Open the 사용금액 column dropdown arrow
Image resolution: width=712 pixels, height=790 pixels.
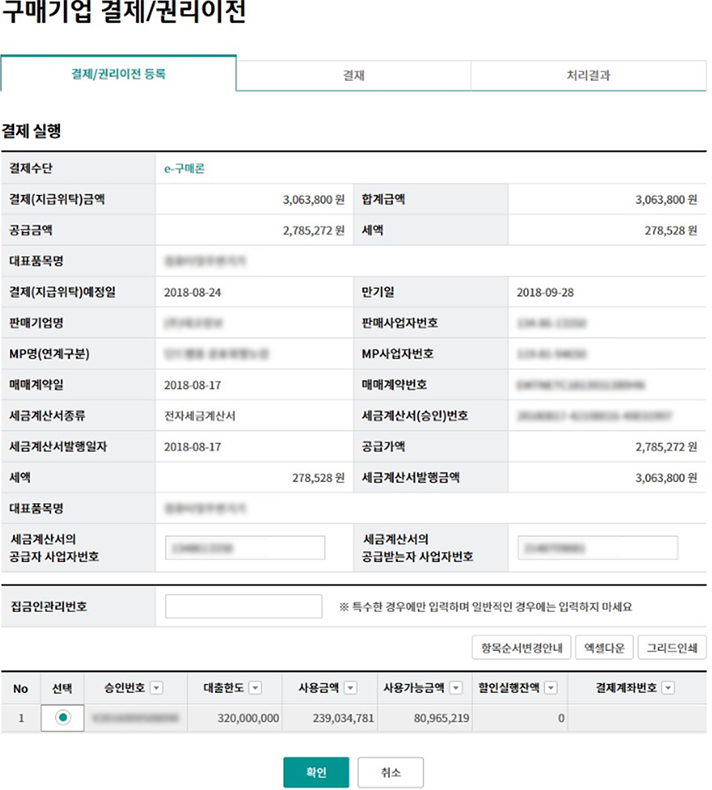pyautogui.click(x=351, y=688)
